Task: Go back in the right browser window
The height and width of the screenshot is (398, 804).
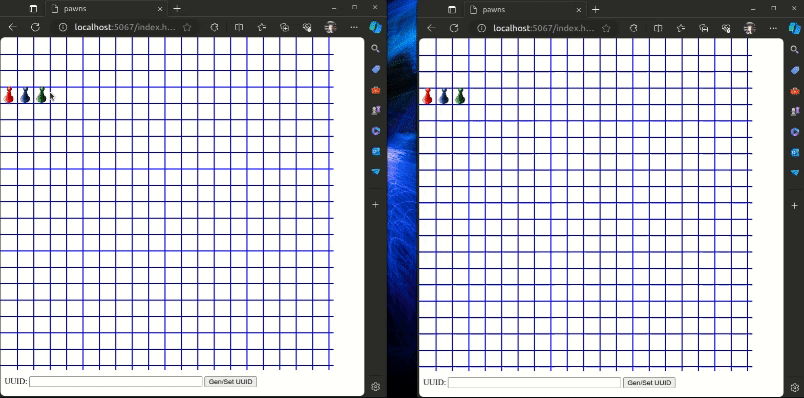Action: (x=431, y=28)
